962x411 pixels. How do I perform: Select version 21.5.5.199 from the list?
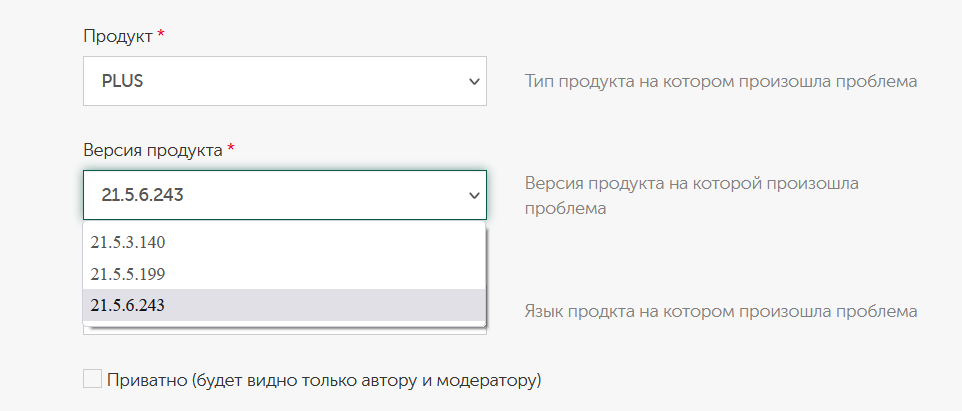point(284,274)
